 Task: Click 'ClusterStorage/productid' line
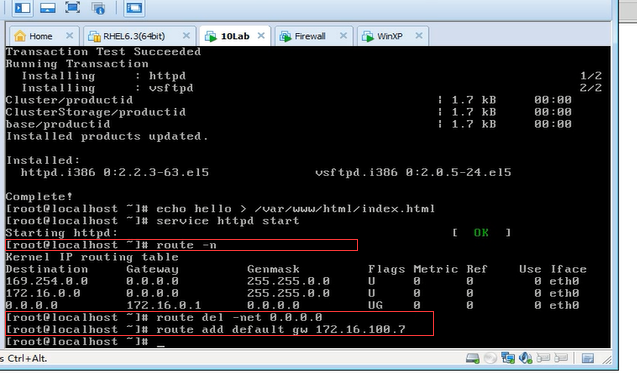click(x=96, y=112)
